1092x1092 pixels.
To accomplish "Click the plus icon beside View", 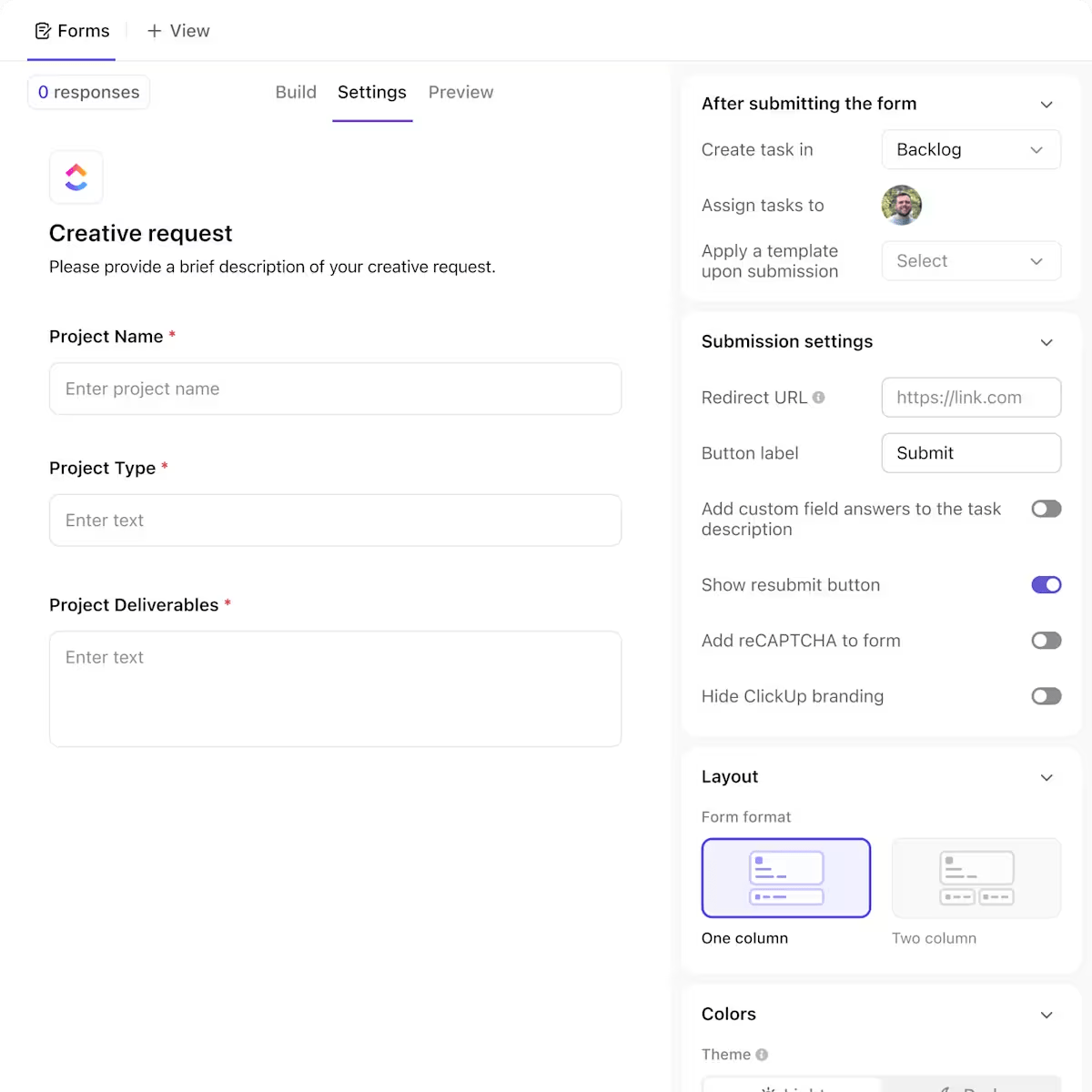I will [153, 30].
